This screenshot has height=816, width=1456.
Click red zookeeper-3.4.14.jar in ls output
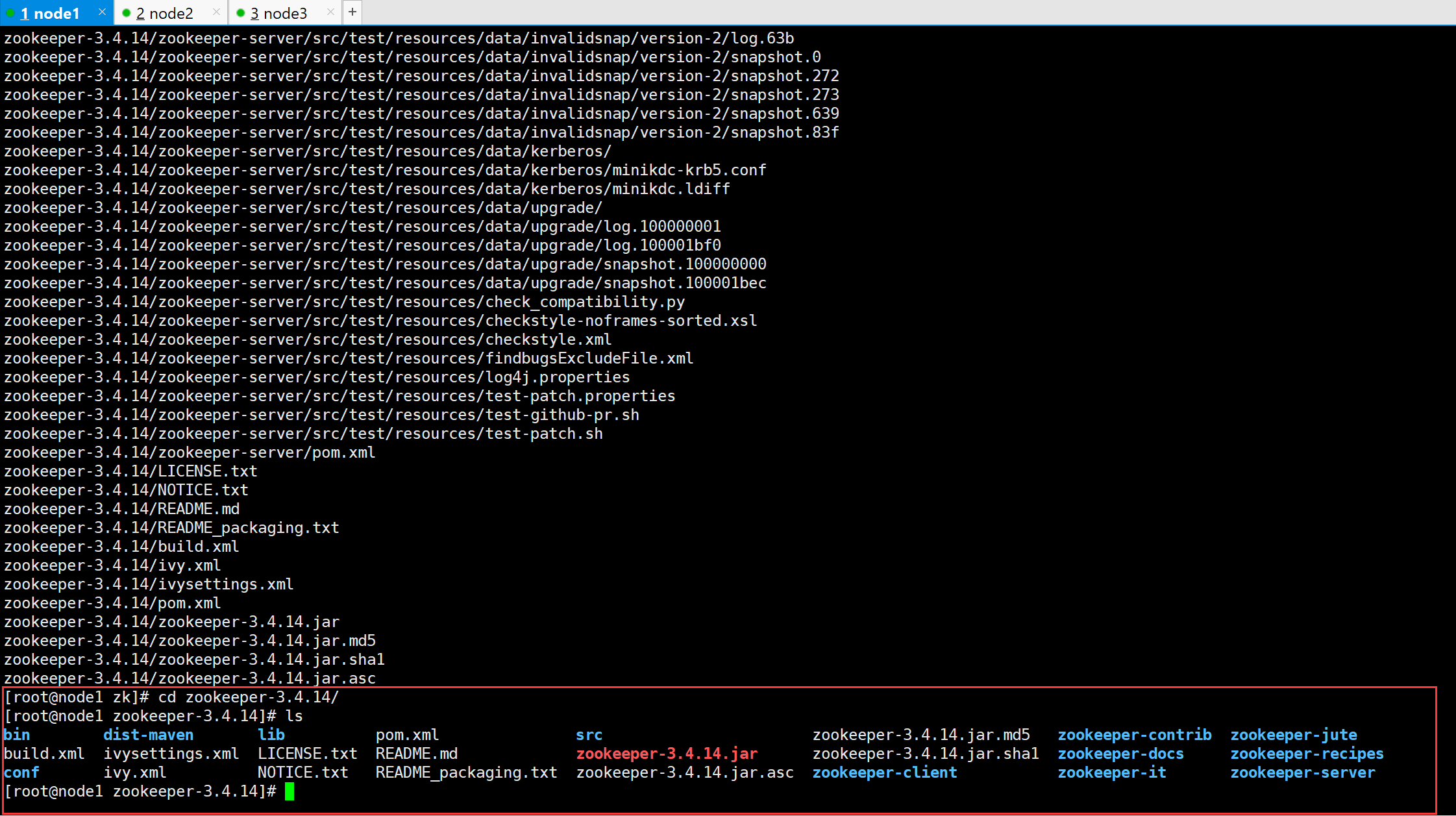coord(667,754)
